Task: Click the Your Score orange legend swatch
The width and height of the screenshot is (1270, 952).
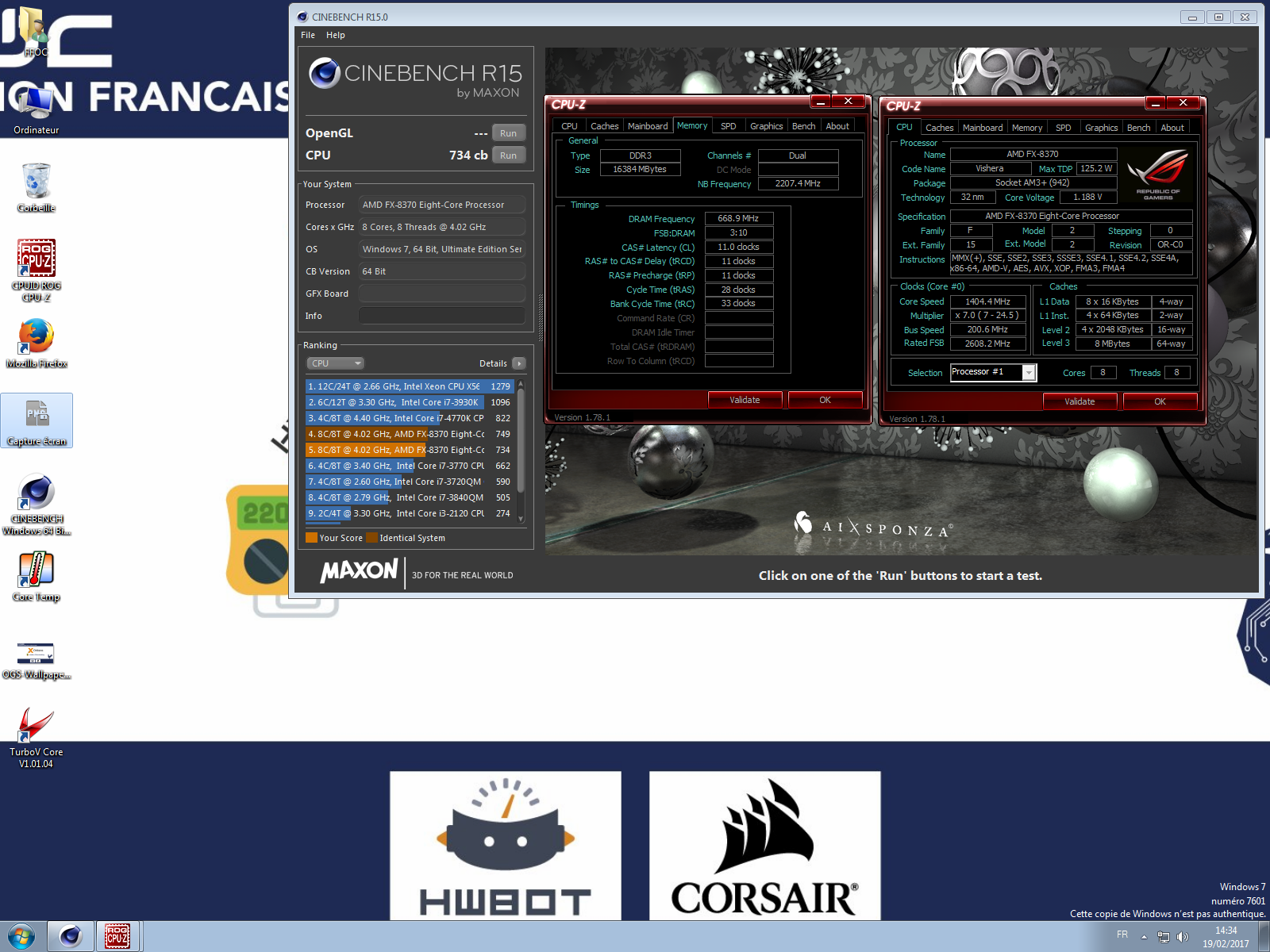Action: point(311,538)
